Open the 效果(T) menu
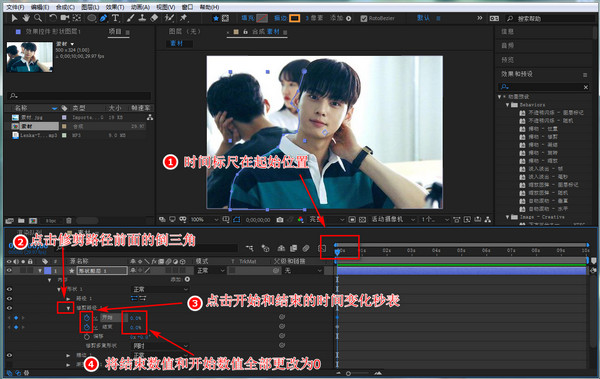Viewport: 600px width, 379px height. click(115, 7)
